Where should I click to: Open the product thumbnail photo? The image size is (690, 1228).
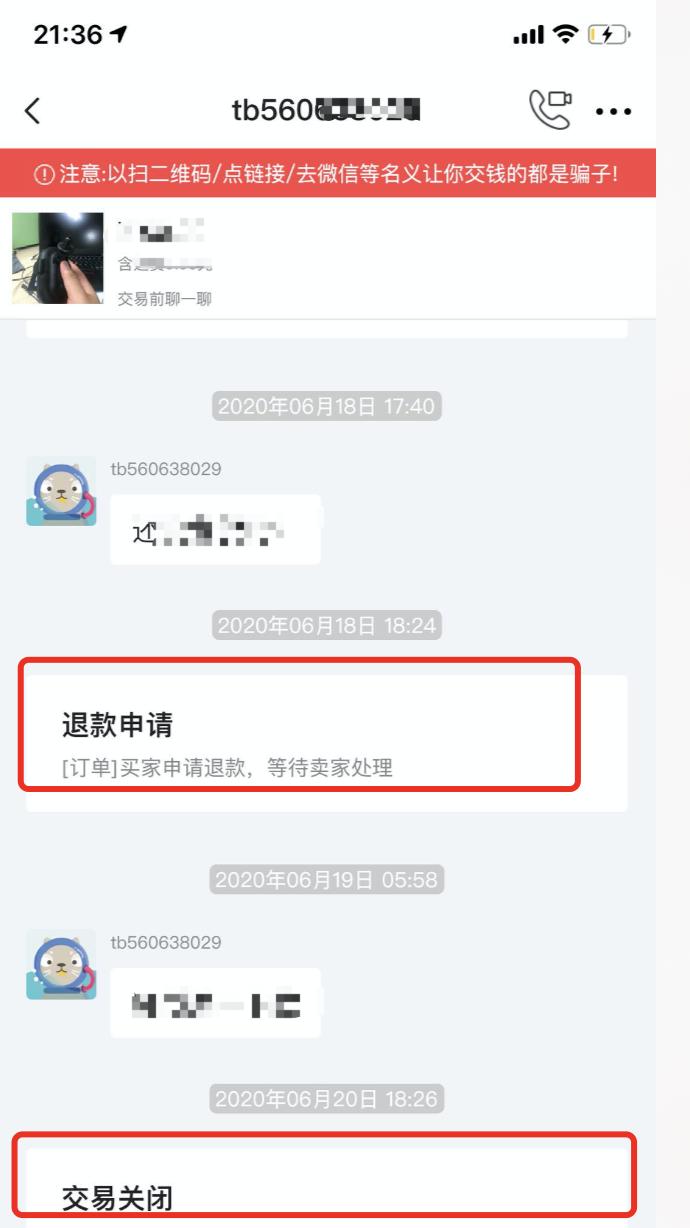57,258
